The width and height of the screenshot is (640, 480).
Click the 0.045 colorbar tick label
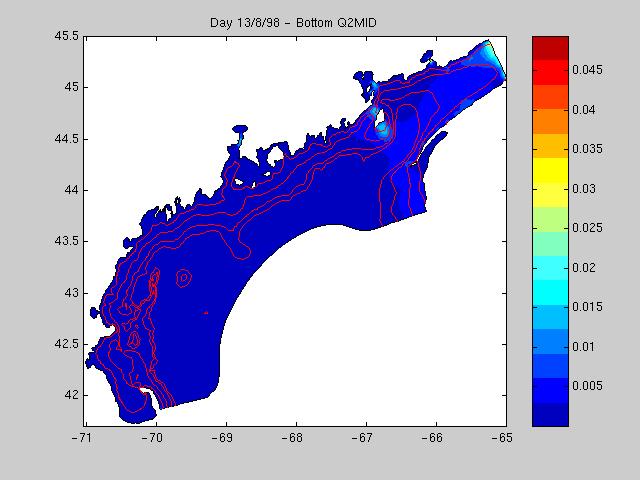tap(590, 70)
